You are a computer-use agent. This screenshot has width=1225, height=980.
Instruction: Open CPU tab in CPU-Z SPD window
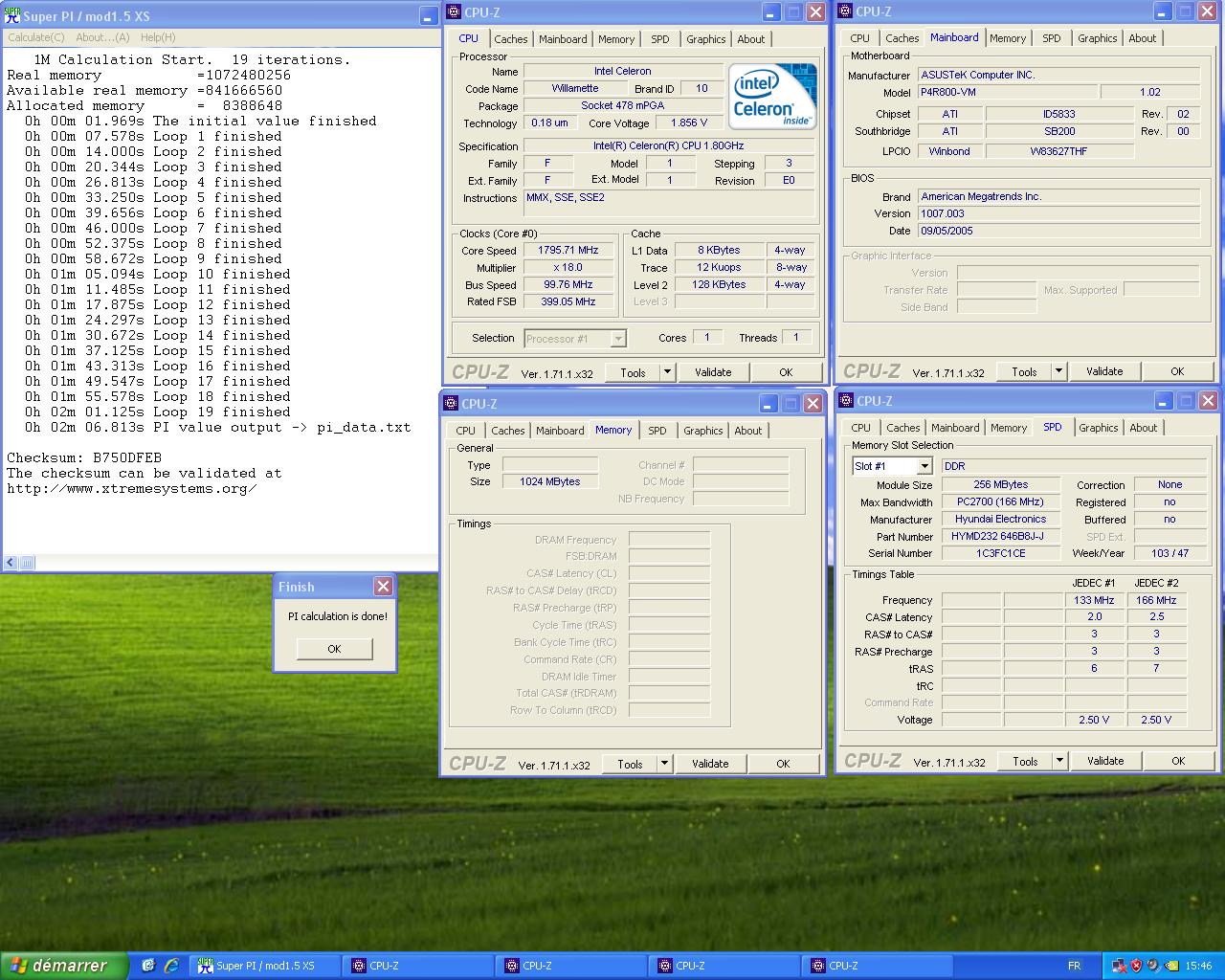(860, 428)
